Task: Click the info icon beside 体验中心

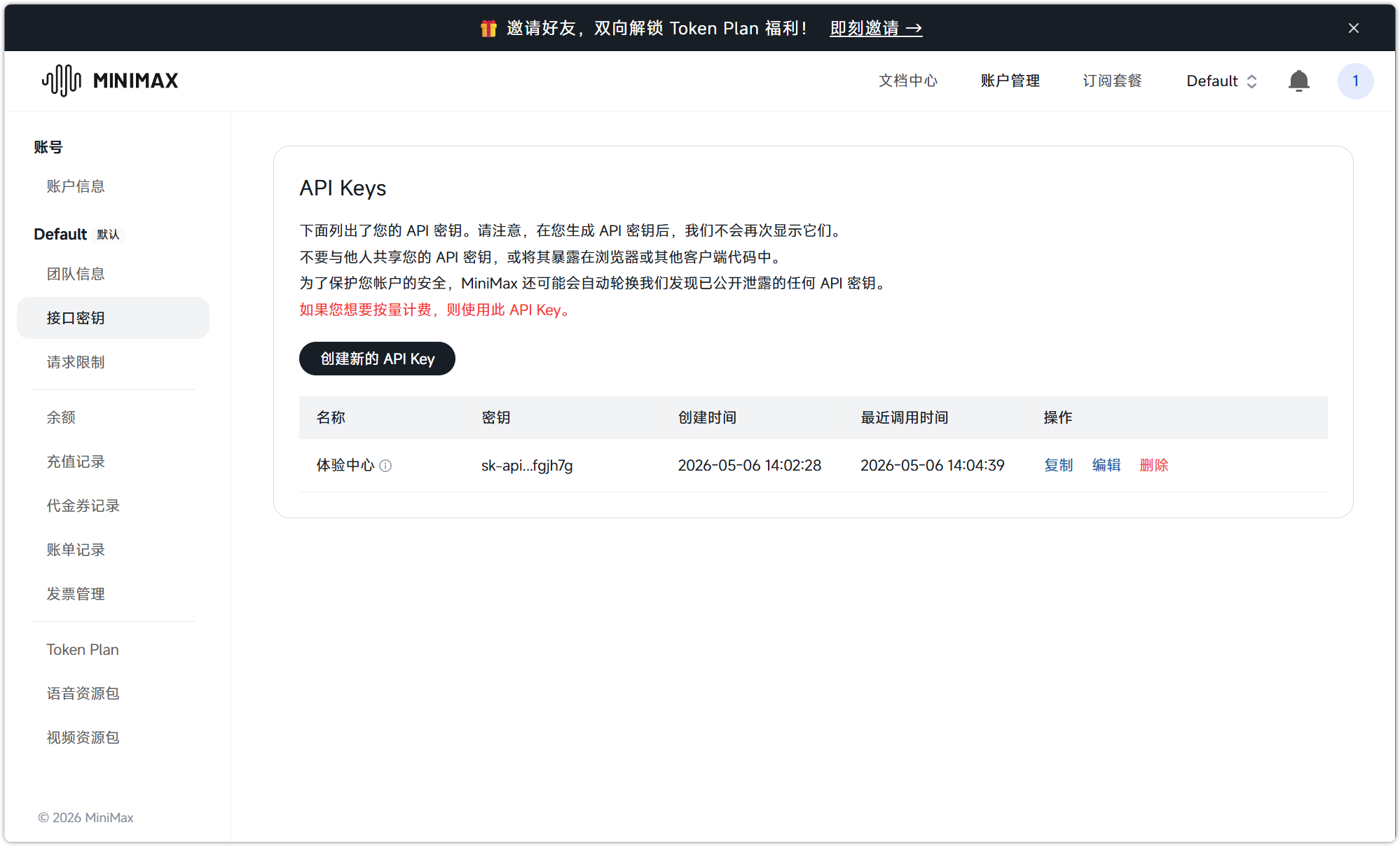Action: 385,466
